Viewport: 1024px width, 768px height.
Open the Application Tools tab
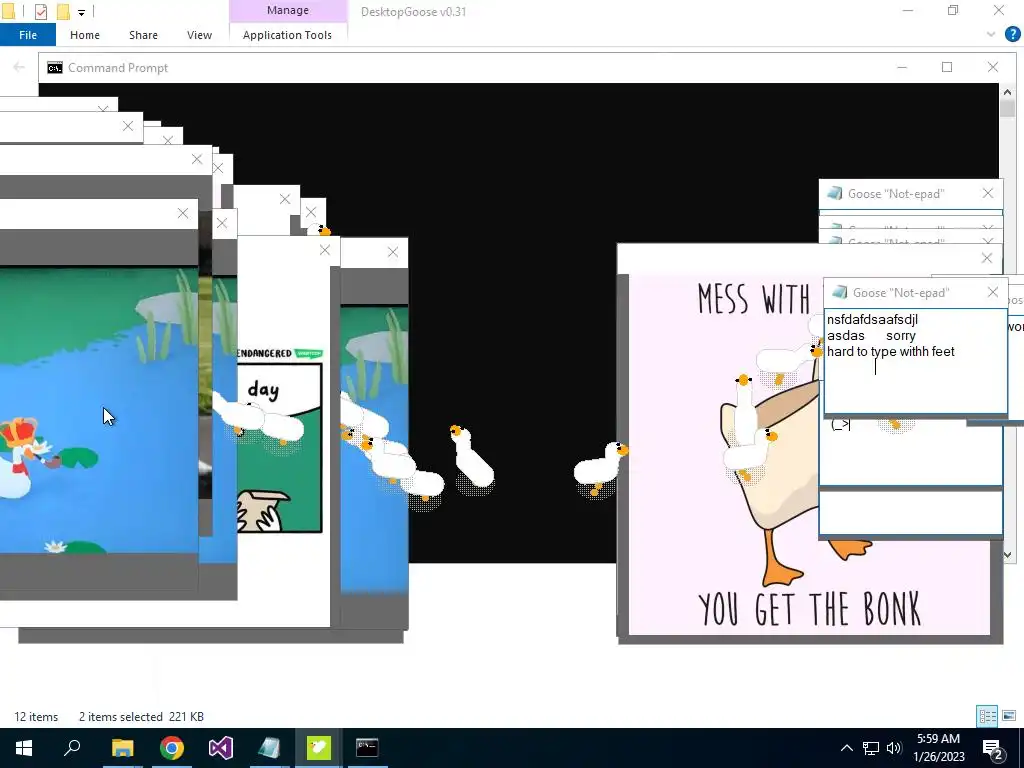coord(287,35)
